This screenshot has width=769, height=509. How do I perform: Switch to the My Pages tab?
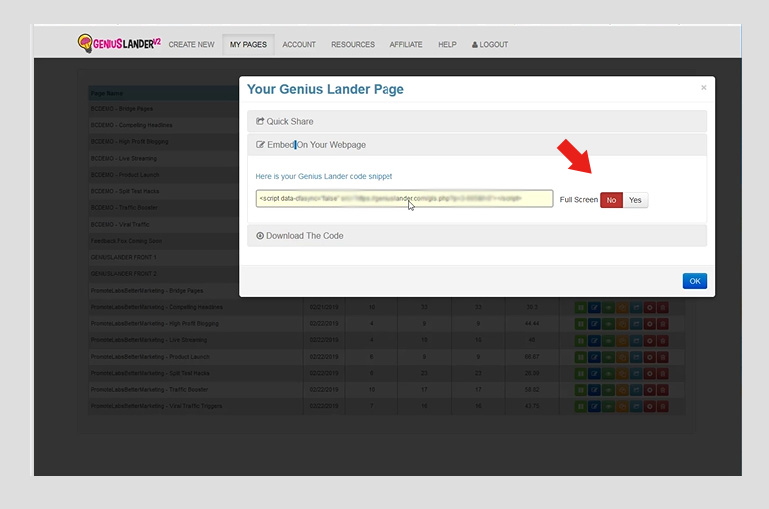(x=248, y=45)
